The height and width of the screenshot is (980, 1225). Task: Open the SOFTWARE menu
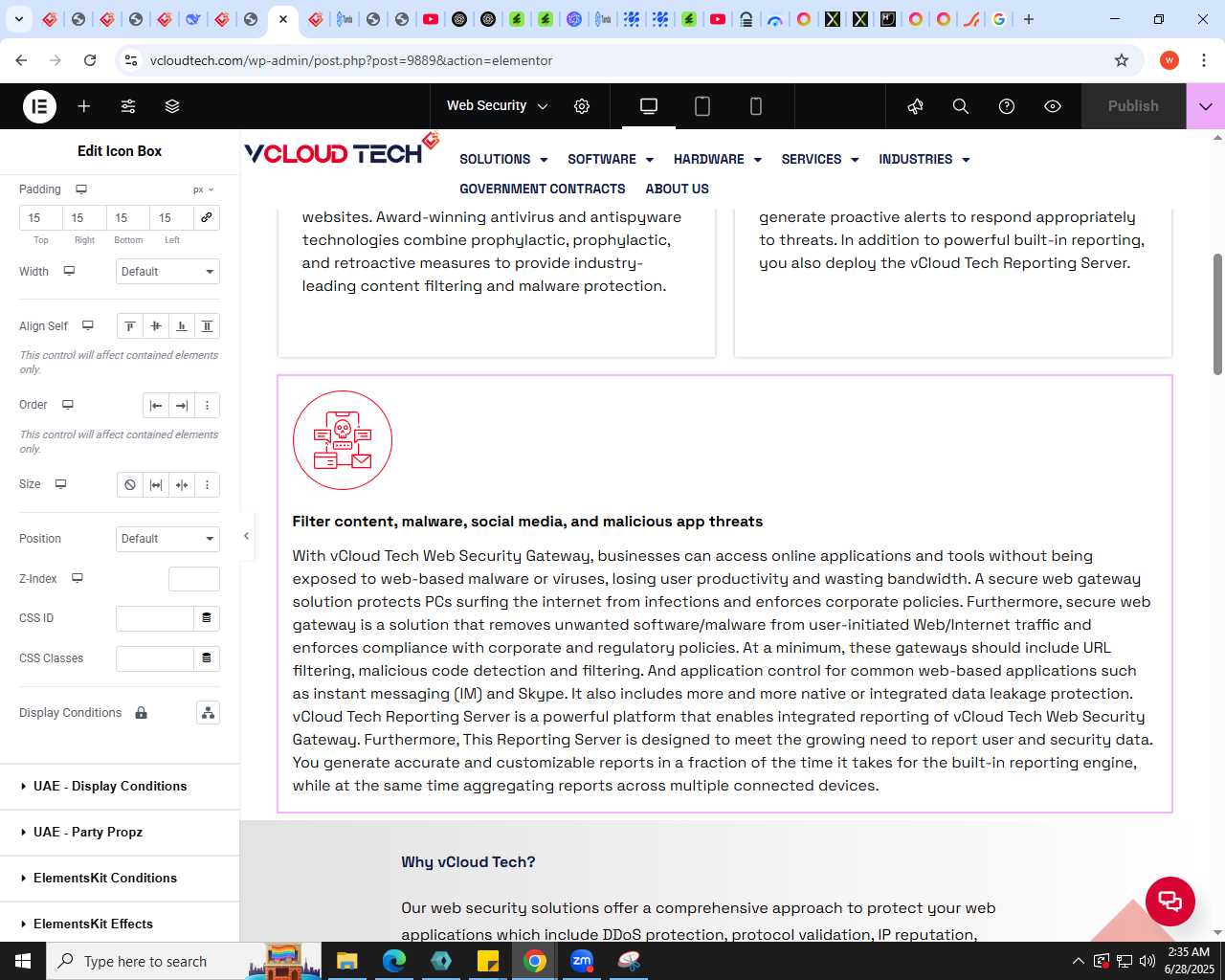(x=611, y=160)
